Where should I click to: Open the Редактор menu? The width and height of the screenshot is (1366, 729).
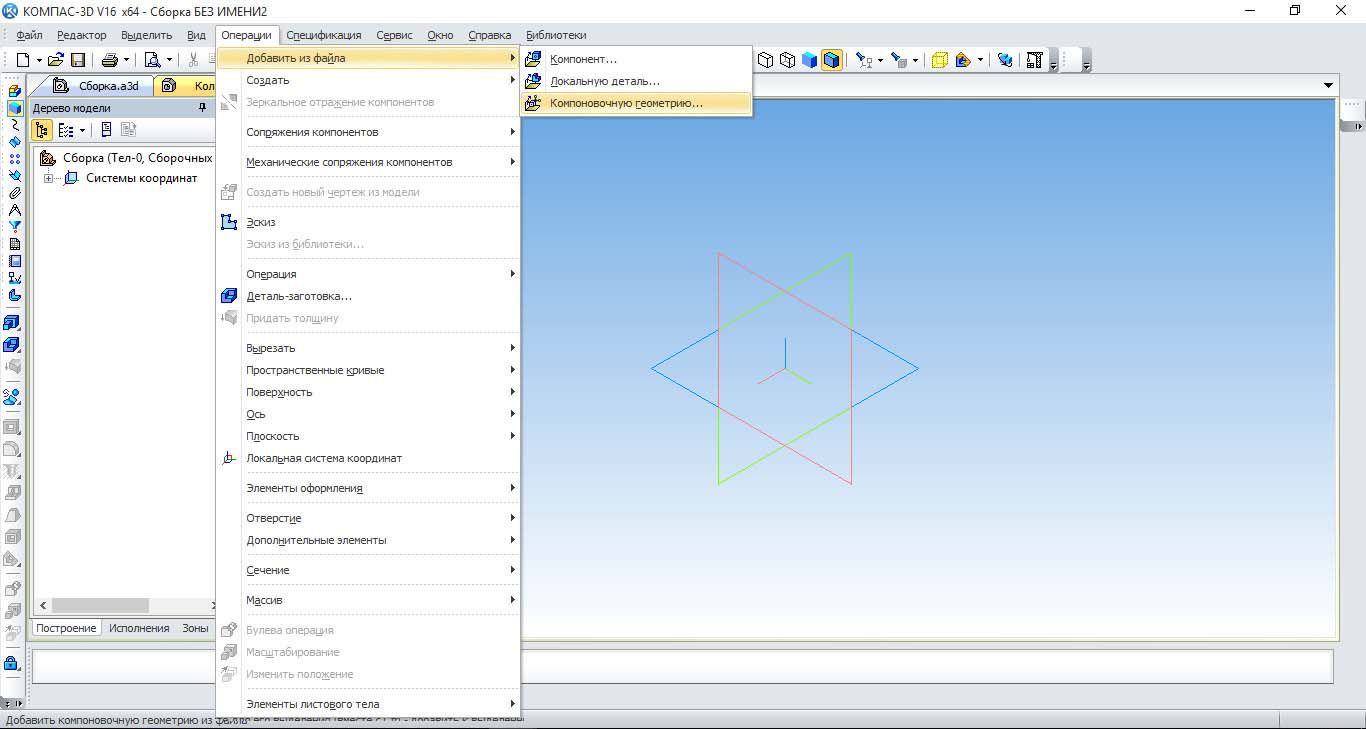pyautogui.click(x=82, y=35)
